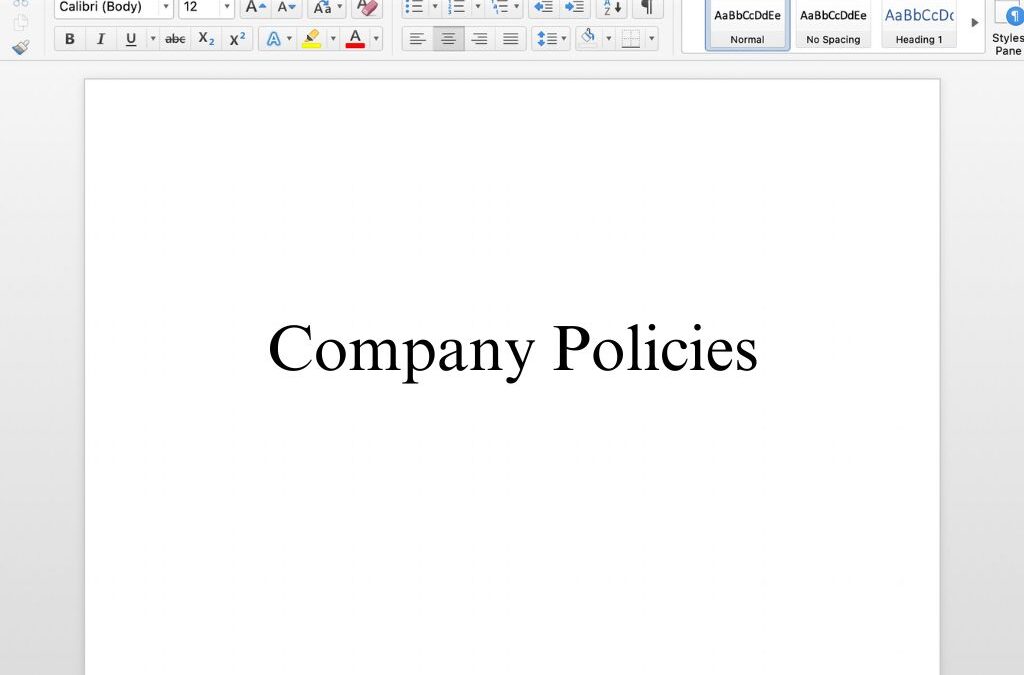Decrease font size with small A
The height and width of the screenshot is (675, 1024).
pos(287,7)
